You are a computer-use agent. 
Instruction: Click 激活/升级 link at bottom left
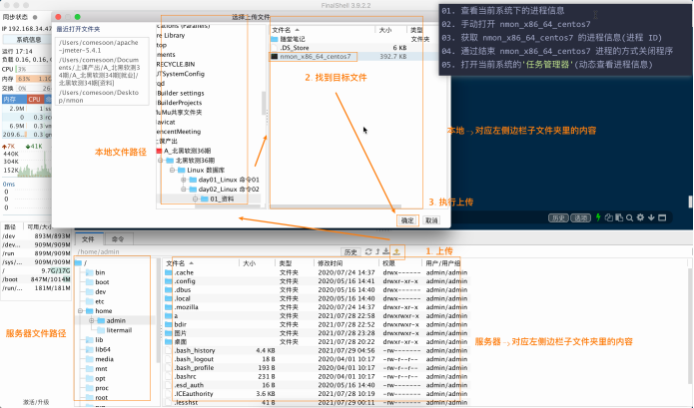[x=36, y=402]
